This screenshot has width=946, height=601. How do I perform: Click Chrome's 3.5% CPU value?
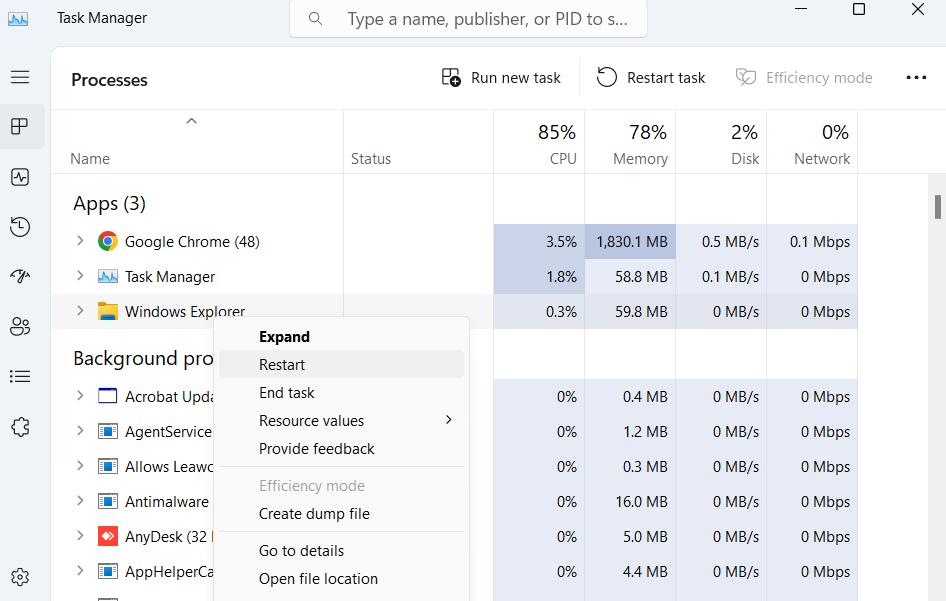tap(561, 241)
